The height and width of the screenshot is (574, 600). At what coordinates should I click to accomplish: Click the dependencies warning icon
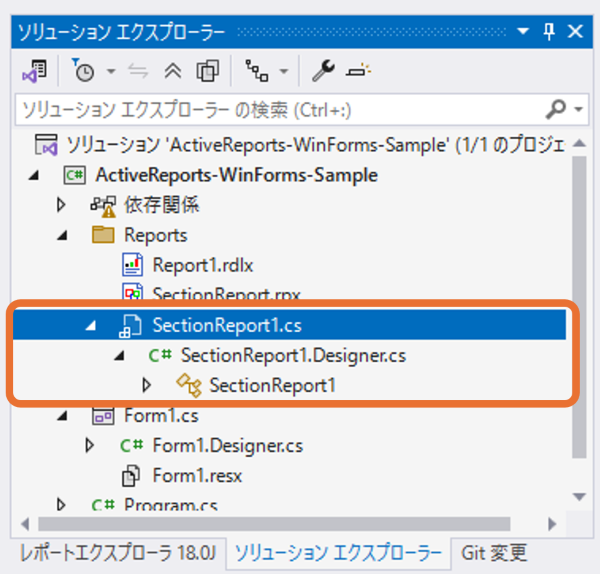tap(104, 205)
